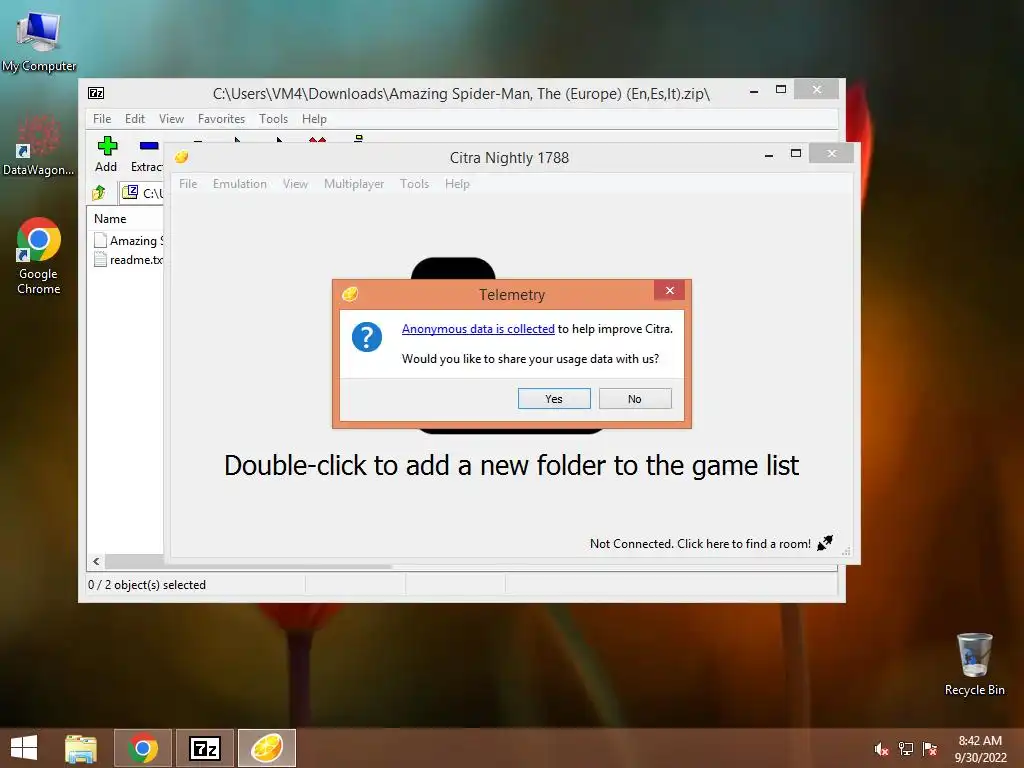Image resolution: width=1024 pixels, height=768 pixels.
Task: Switch to Chrome in the taskbar
Action: point(143,748)
